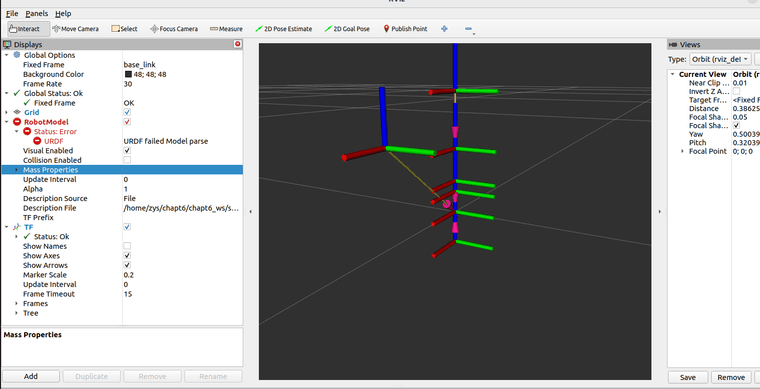
Task: Enable the Show Names checkbox
Action: coord(127,246)
